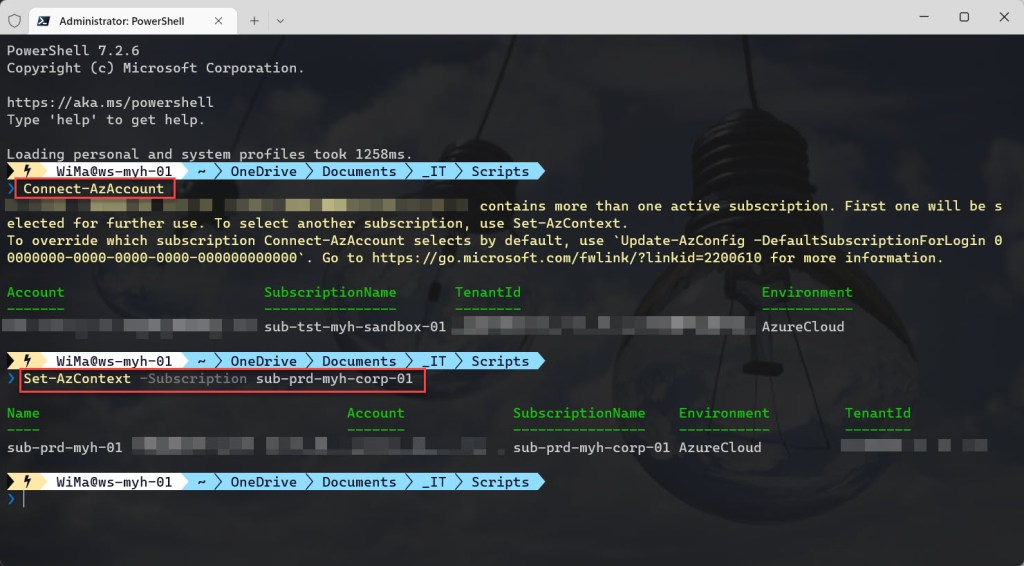Expand the new tab profiles dropdown arrow
This screenshot has height=566, width=1024.
280,20
